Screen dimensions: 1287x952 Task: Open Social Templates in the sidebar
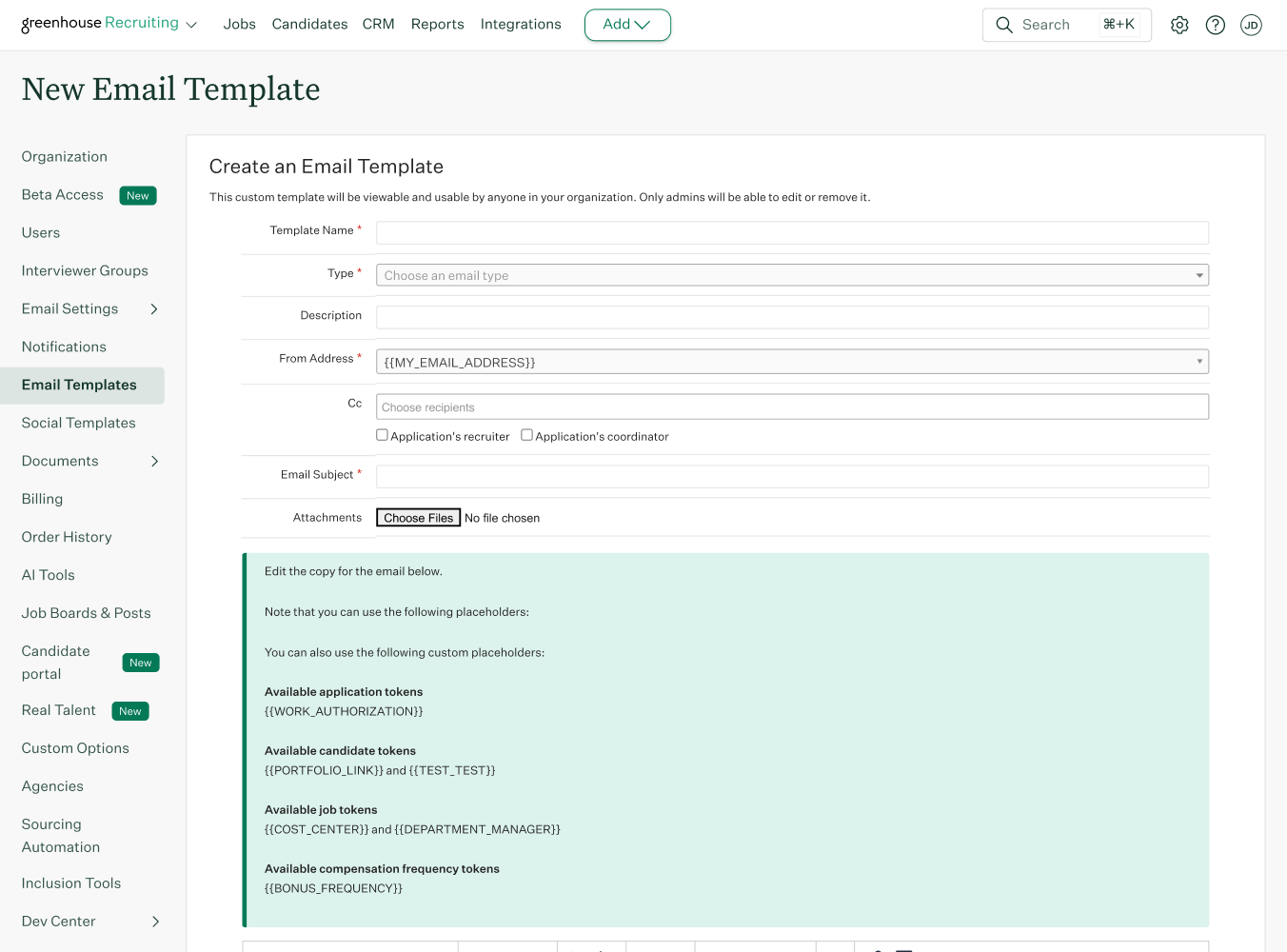pos(78,423)
